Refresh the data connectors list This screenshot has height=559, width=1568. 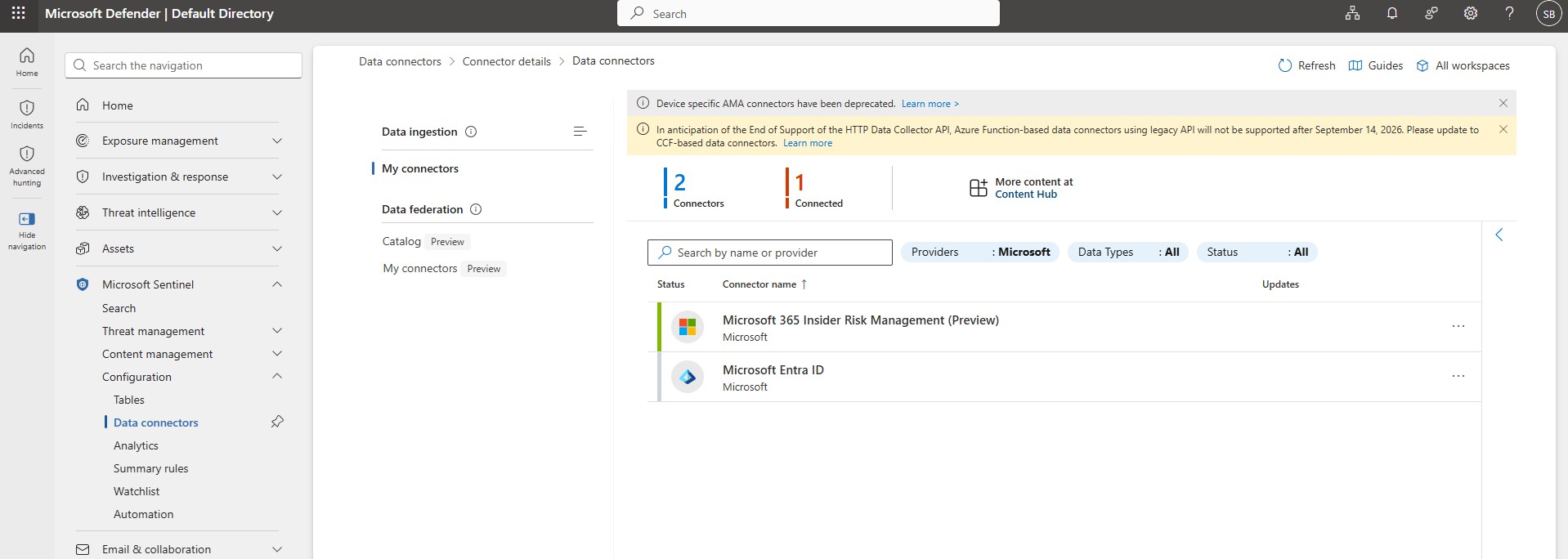(x=1306, y=65)
